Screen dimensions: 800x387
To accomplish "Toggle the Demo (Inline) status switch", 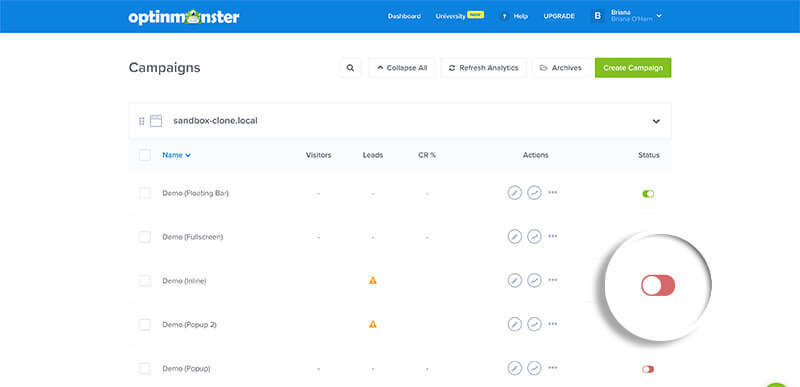I will [x=658, y=286].
